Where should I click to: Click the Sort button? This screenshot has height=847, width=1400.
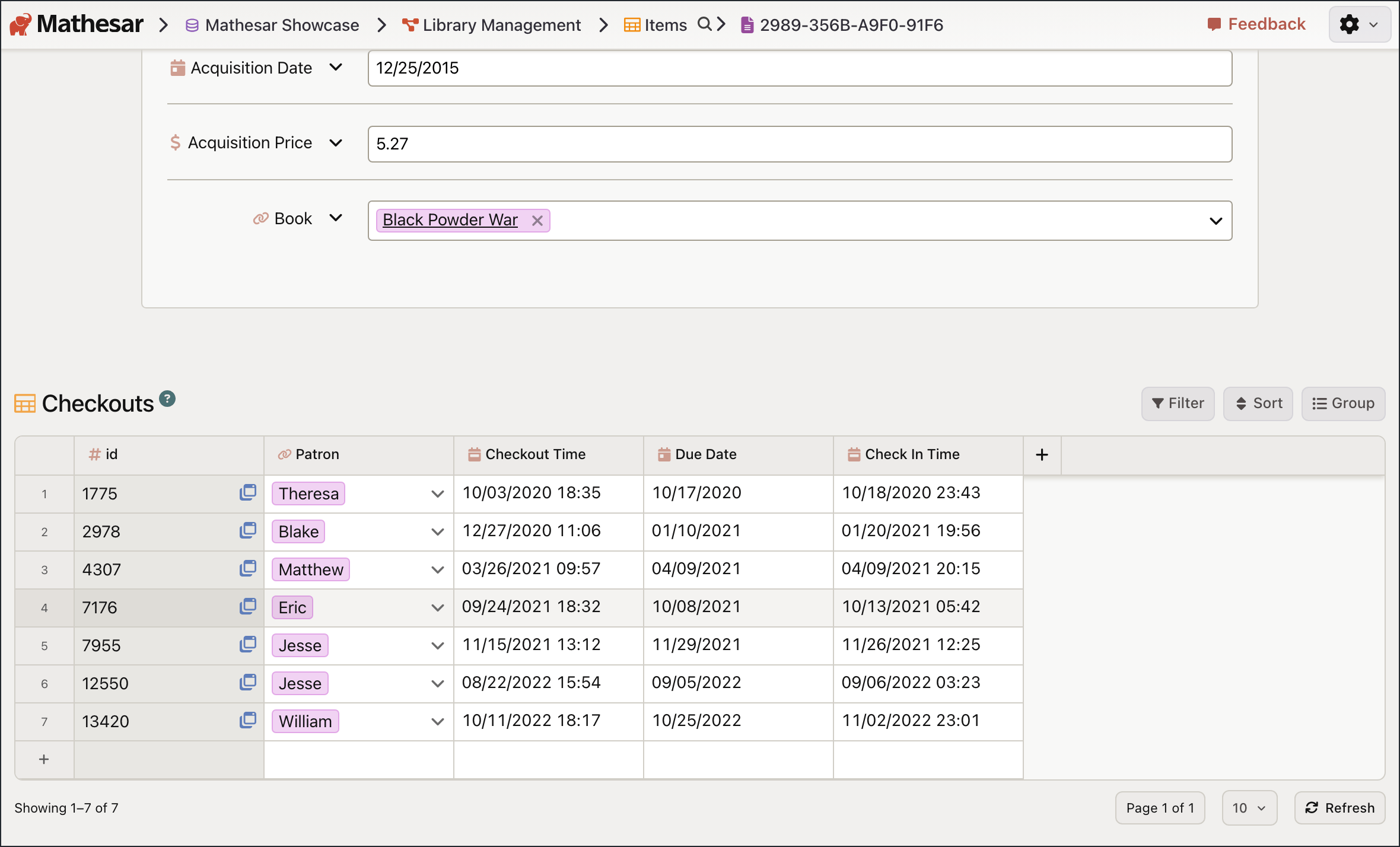point(1258,403)
